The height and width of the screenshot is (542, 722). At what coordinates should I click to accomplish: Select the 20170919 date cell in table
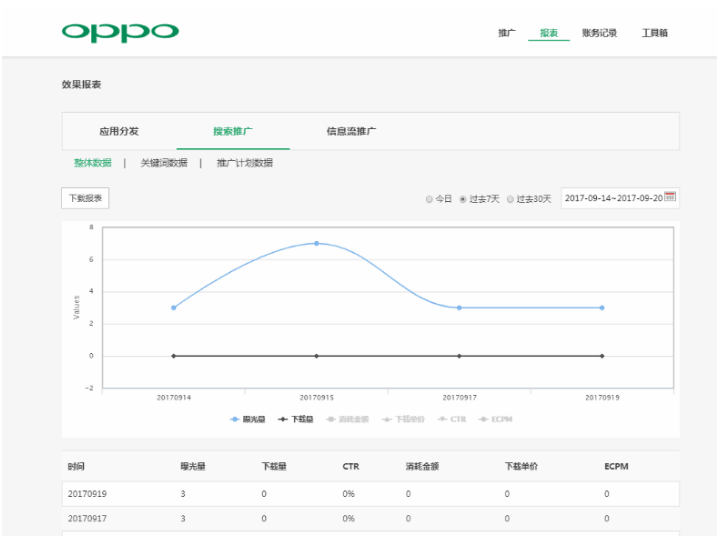[x=87, y=494]
